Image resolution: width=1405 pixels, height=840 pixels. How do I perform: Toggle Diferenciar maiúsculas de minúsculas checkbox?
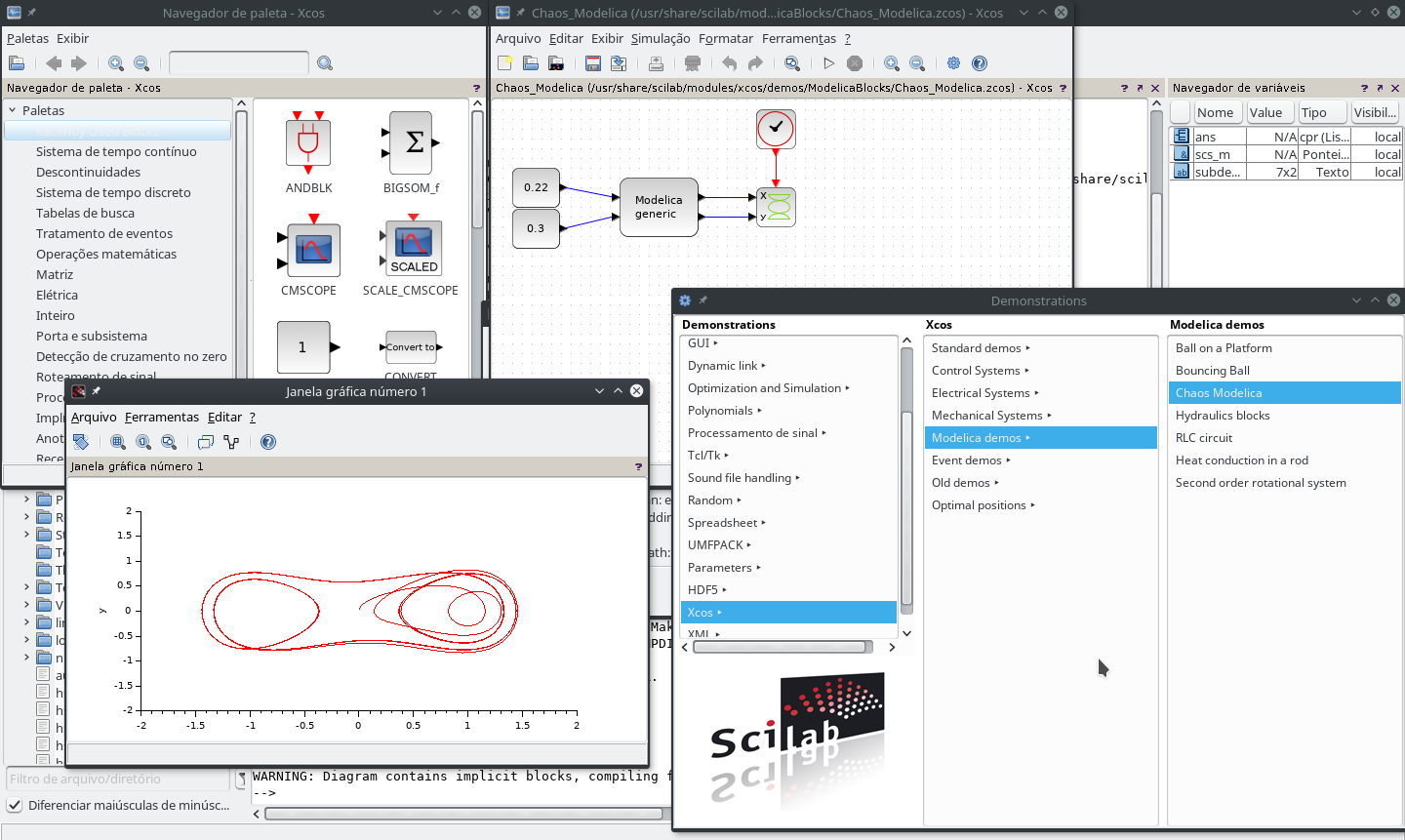click(x=15, y=805)
